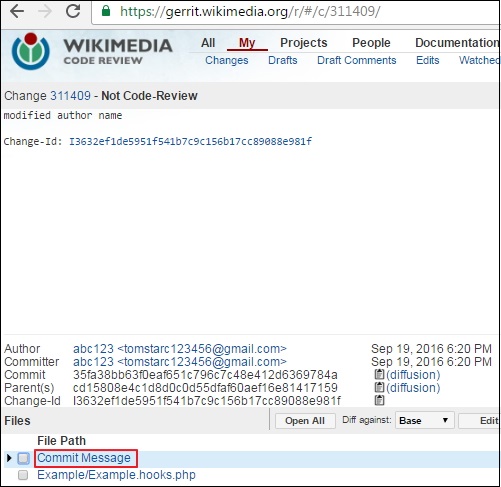This screenshot has height=487, width=501.
Task: Click the Wikimedia logo
Action: pyautogui.click(x=31, y=51)
